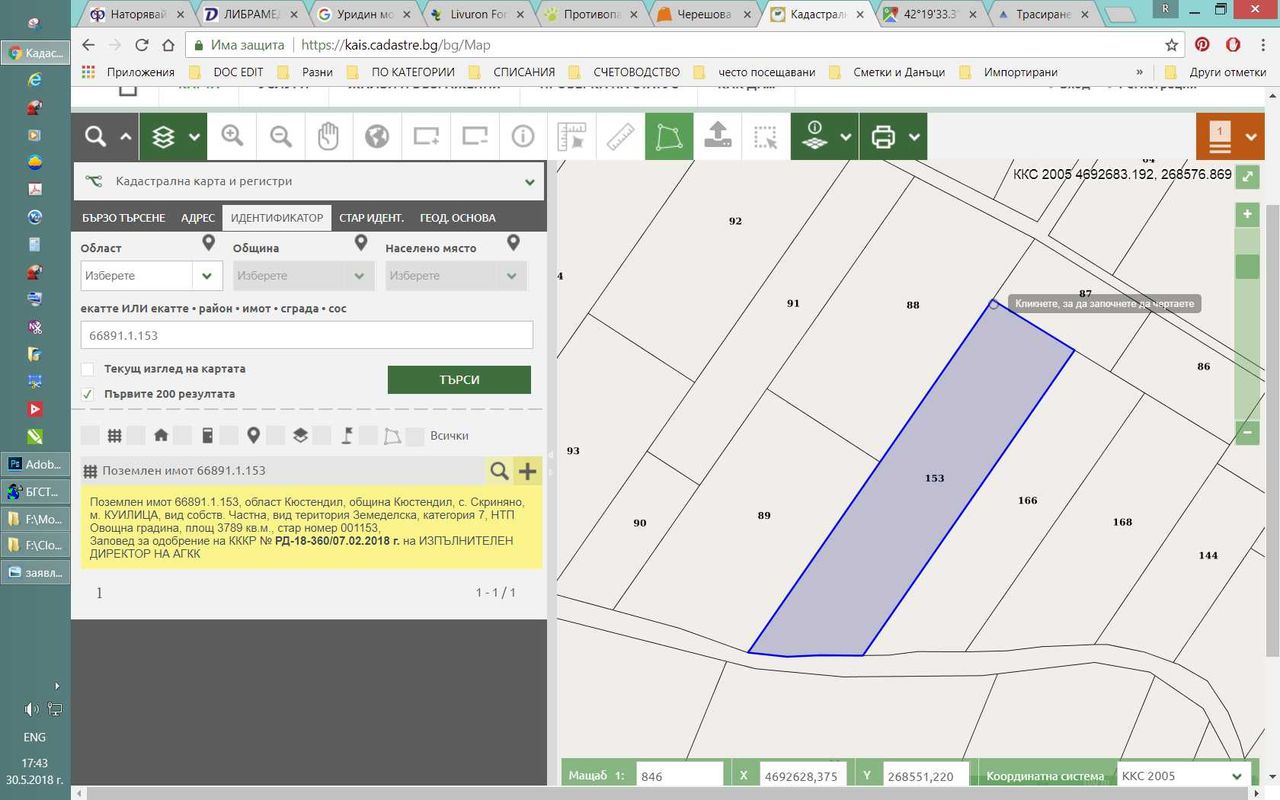Click the location pin beside Населено място
The height and width of the screenshot is (800, 1280).
tap(513, 243)
